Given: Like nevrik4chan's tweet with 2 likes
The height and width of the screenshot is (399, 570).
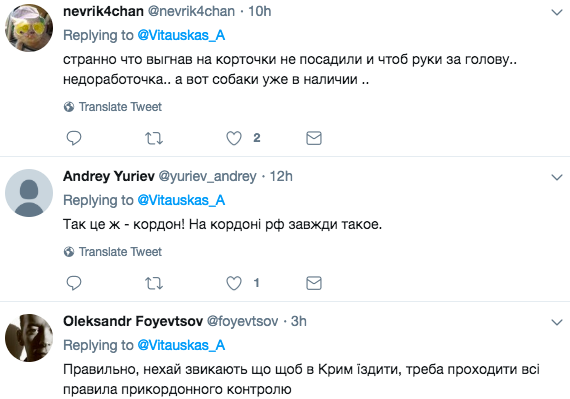Looking at the screenshot, I should (234, 138).
